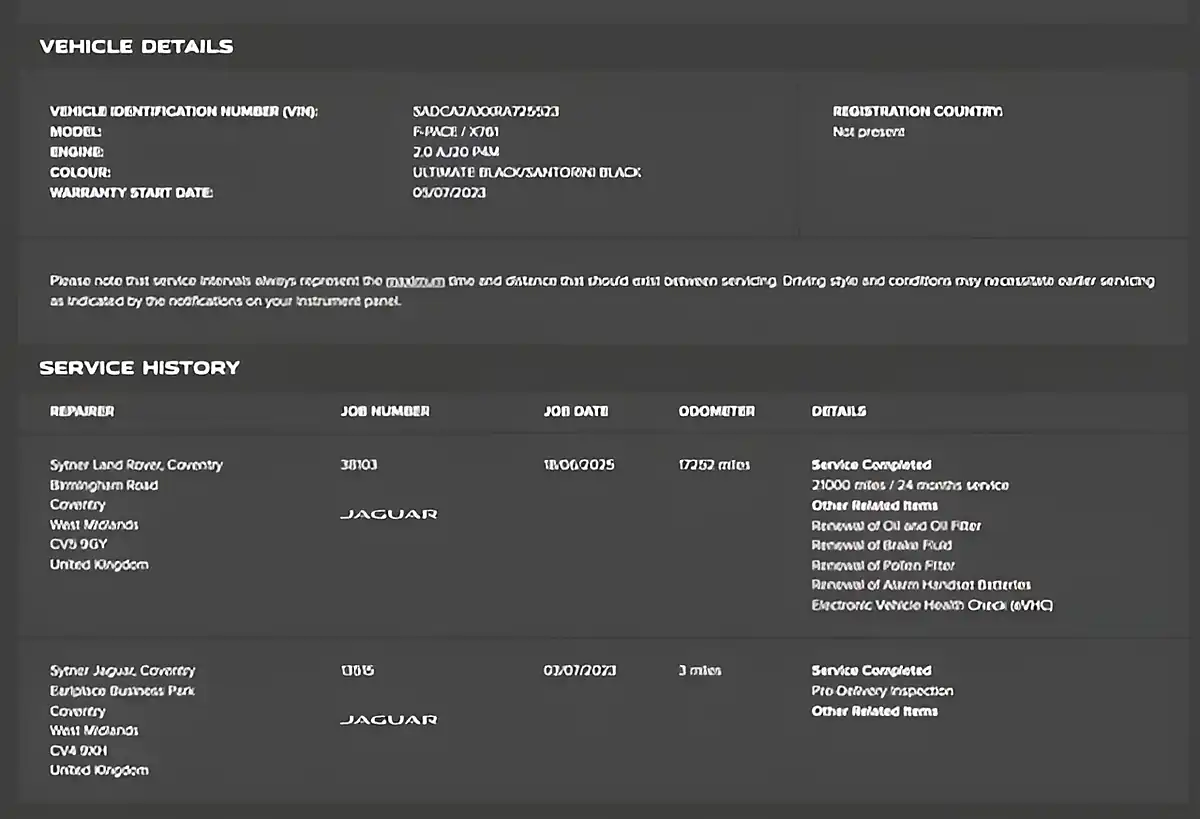Click the JOB NUMBER column header
The height and width of the screenshot is (819, 1200).
[385, 411]
